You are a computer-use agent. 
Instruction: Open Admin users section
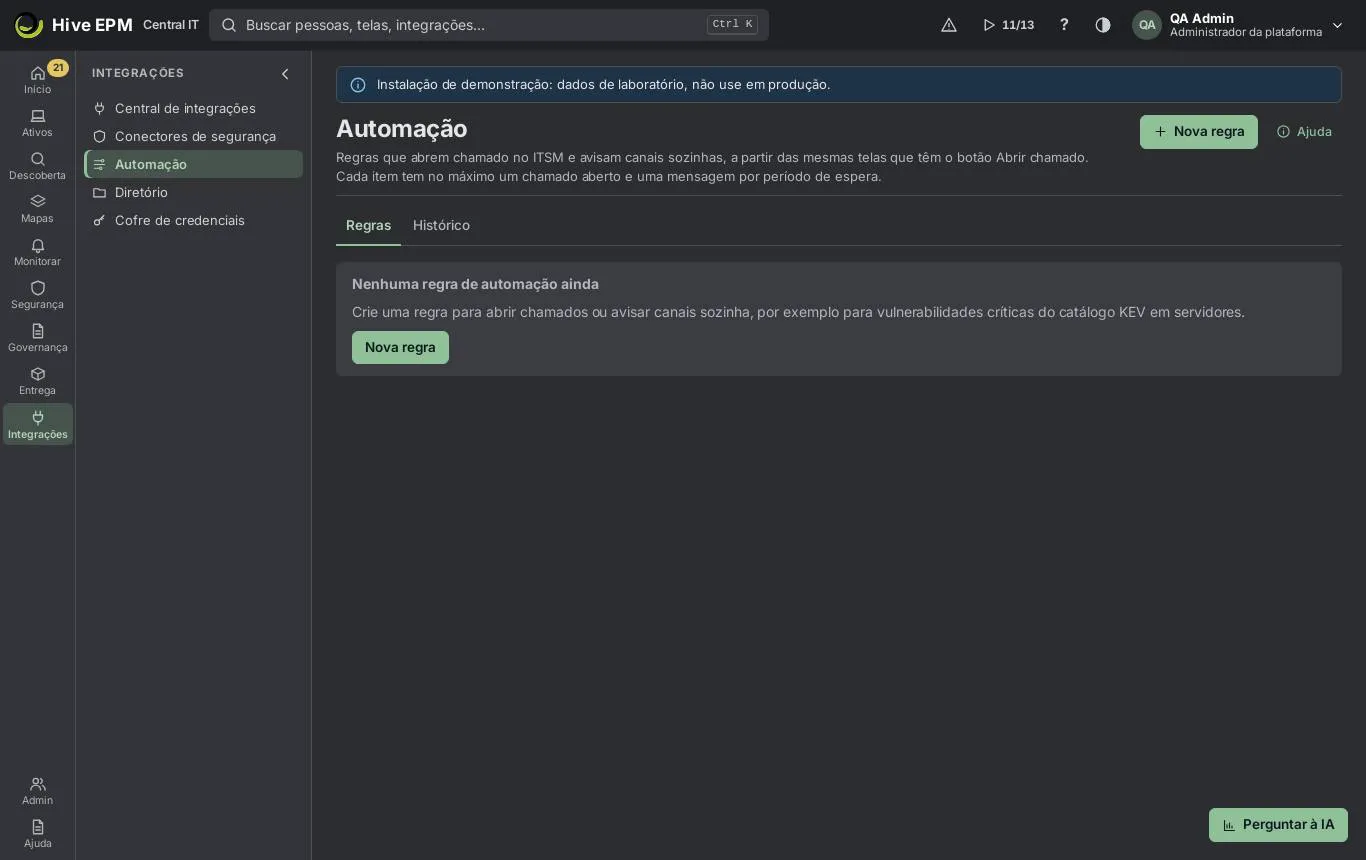[37, 791]
